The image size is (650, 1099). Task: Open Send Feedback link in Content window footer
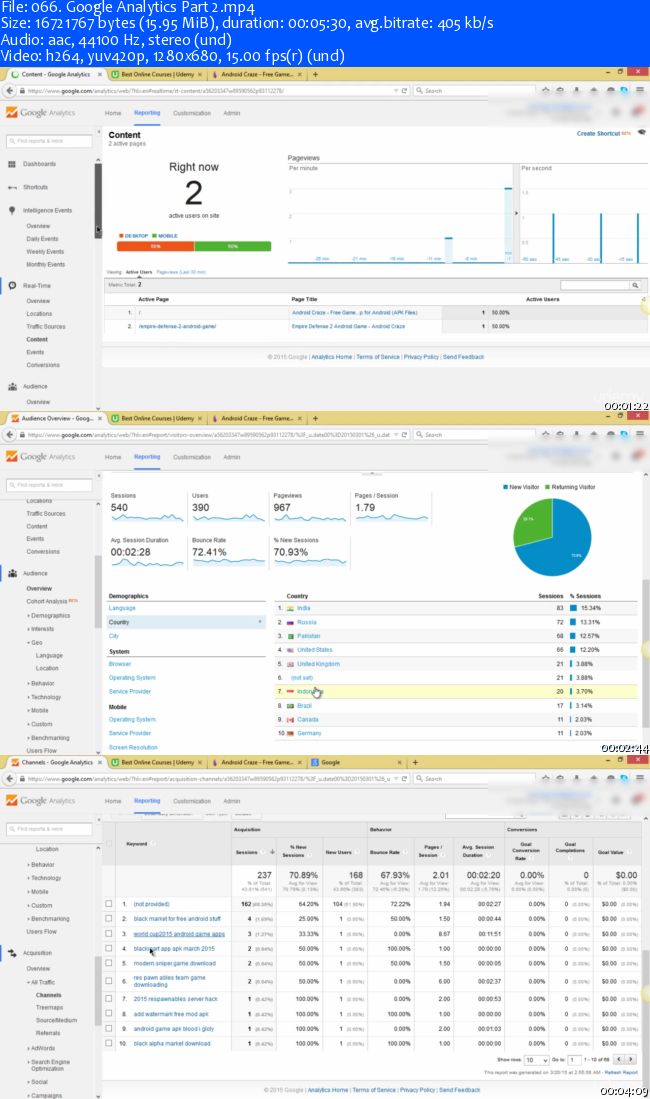(x=463, y=357)
